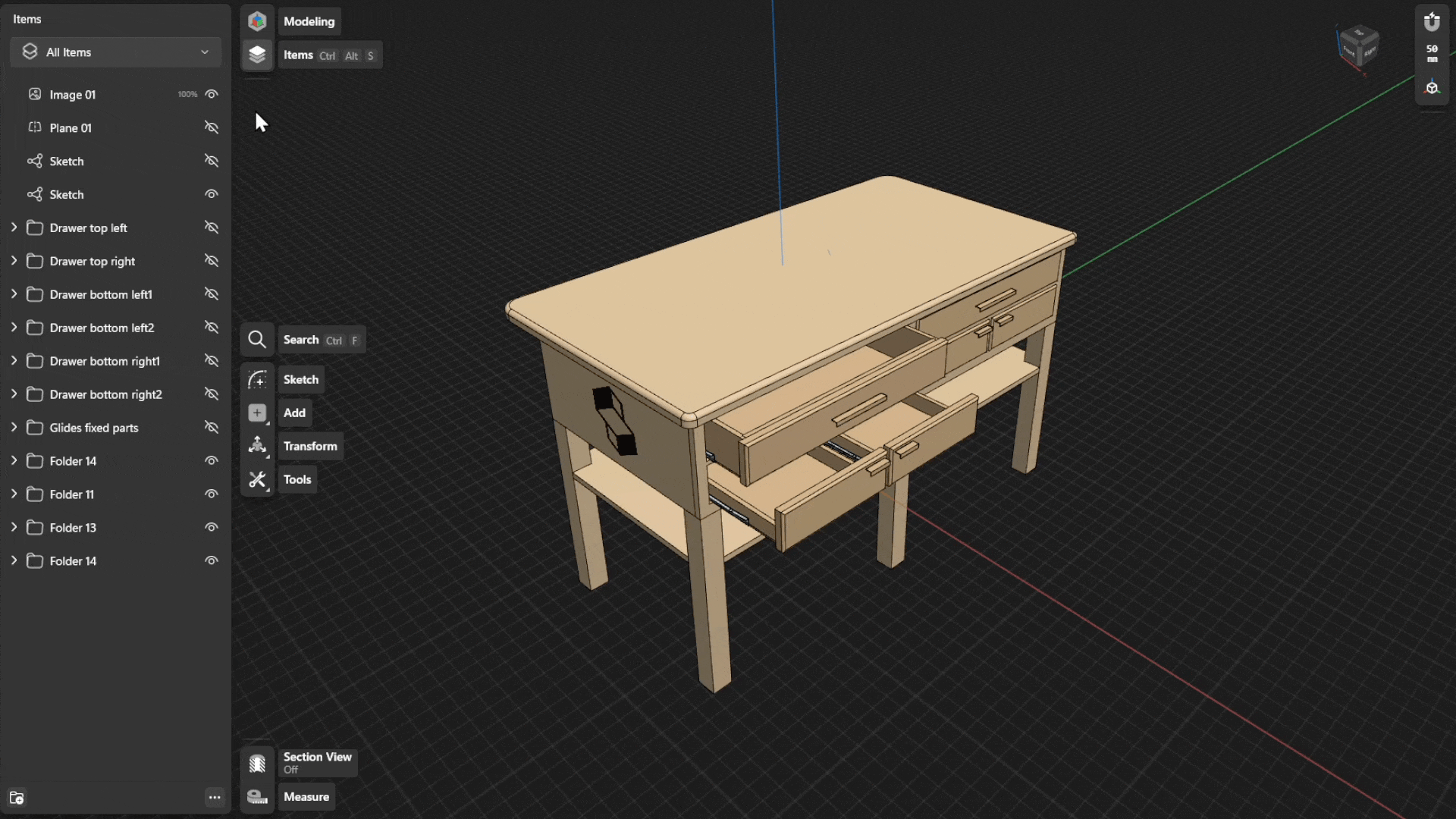
Task: Select the Sketch tool icon
Action: [x=257, y=379]
